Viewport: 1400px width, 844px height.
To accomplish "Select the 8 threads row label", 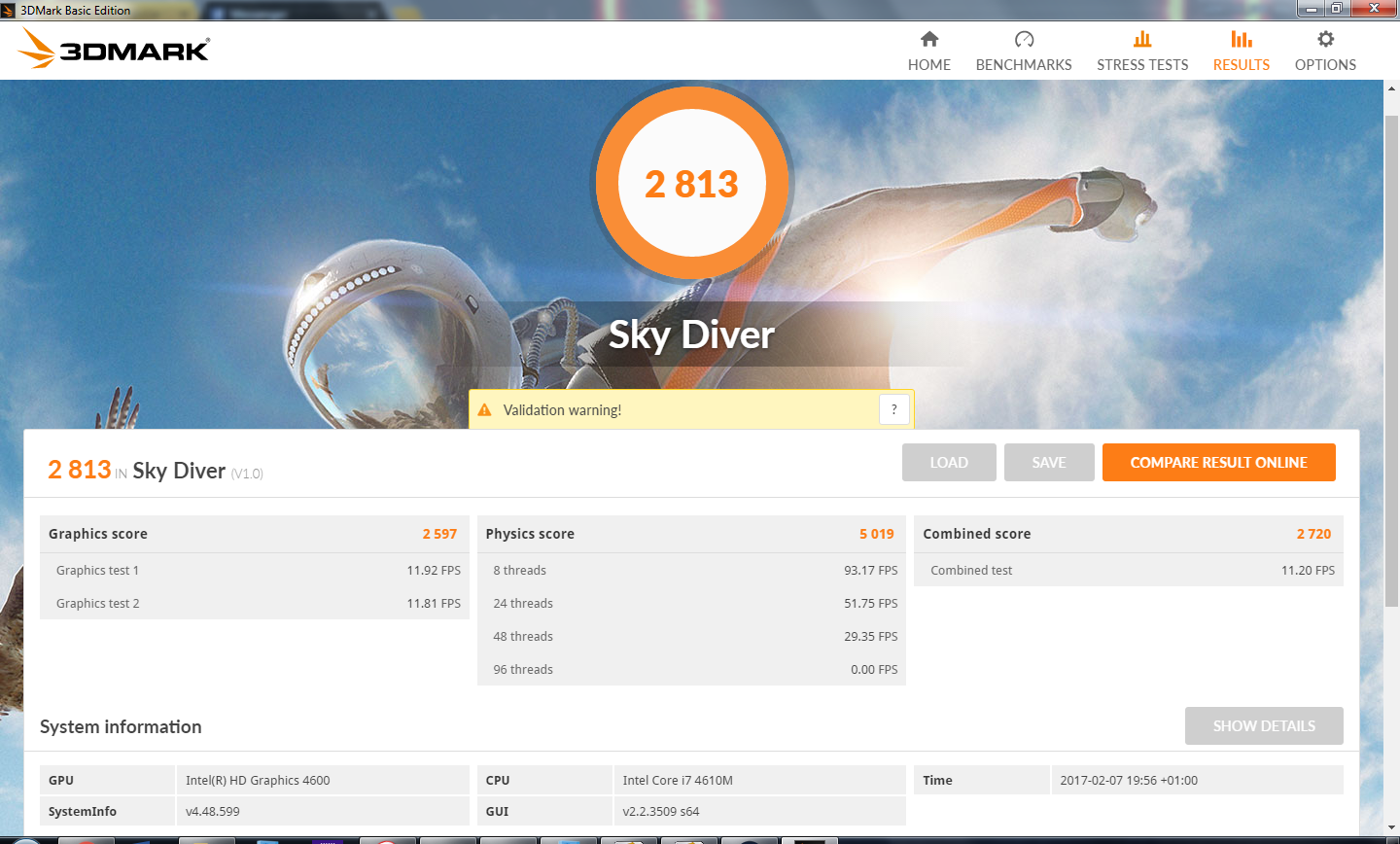I will (x=519, y=571).
